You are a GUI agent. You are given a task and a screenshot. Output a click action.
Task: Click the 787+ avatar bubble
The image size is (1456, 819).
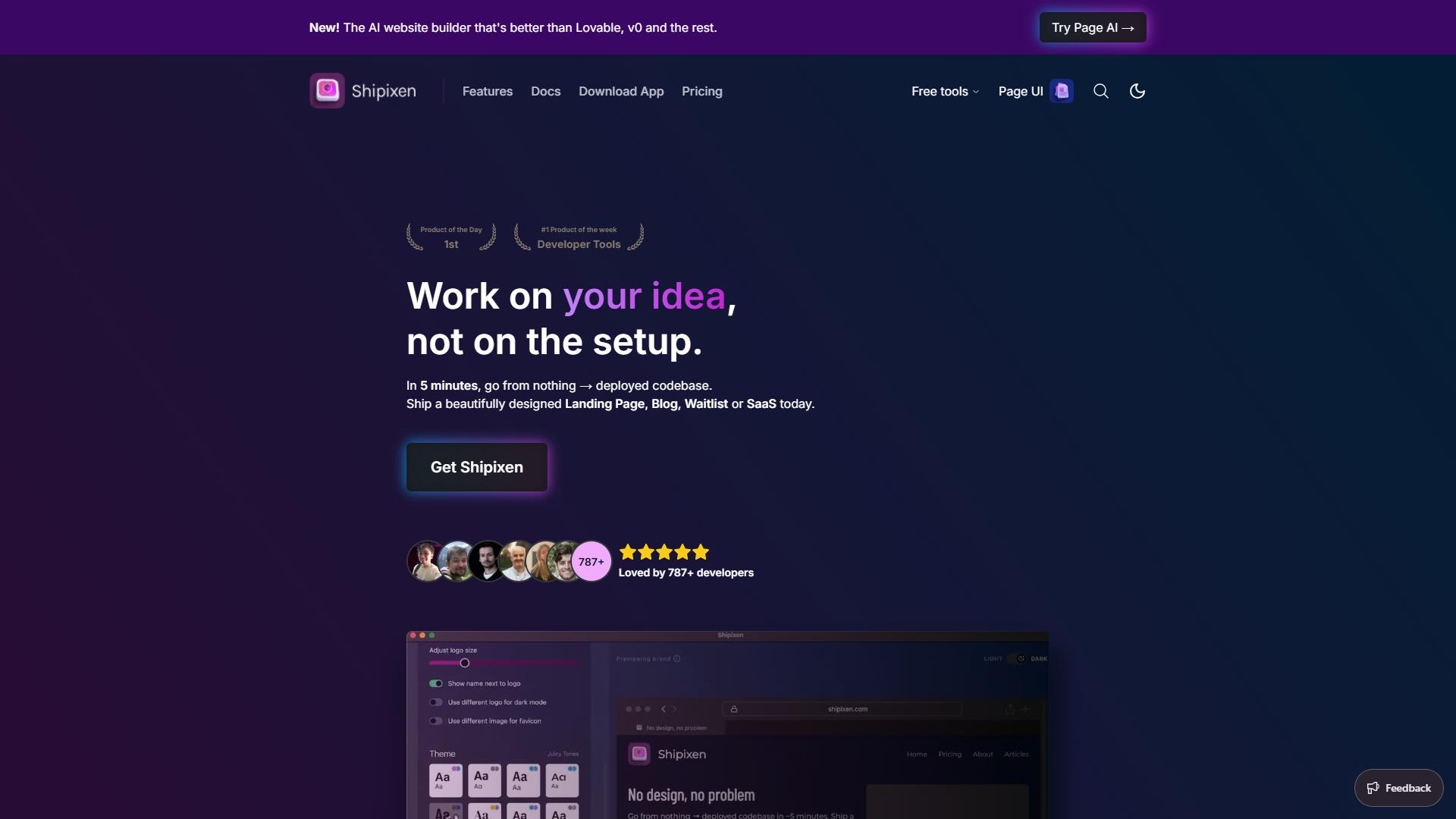coord(591,561)
